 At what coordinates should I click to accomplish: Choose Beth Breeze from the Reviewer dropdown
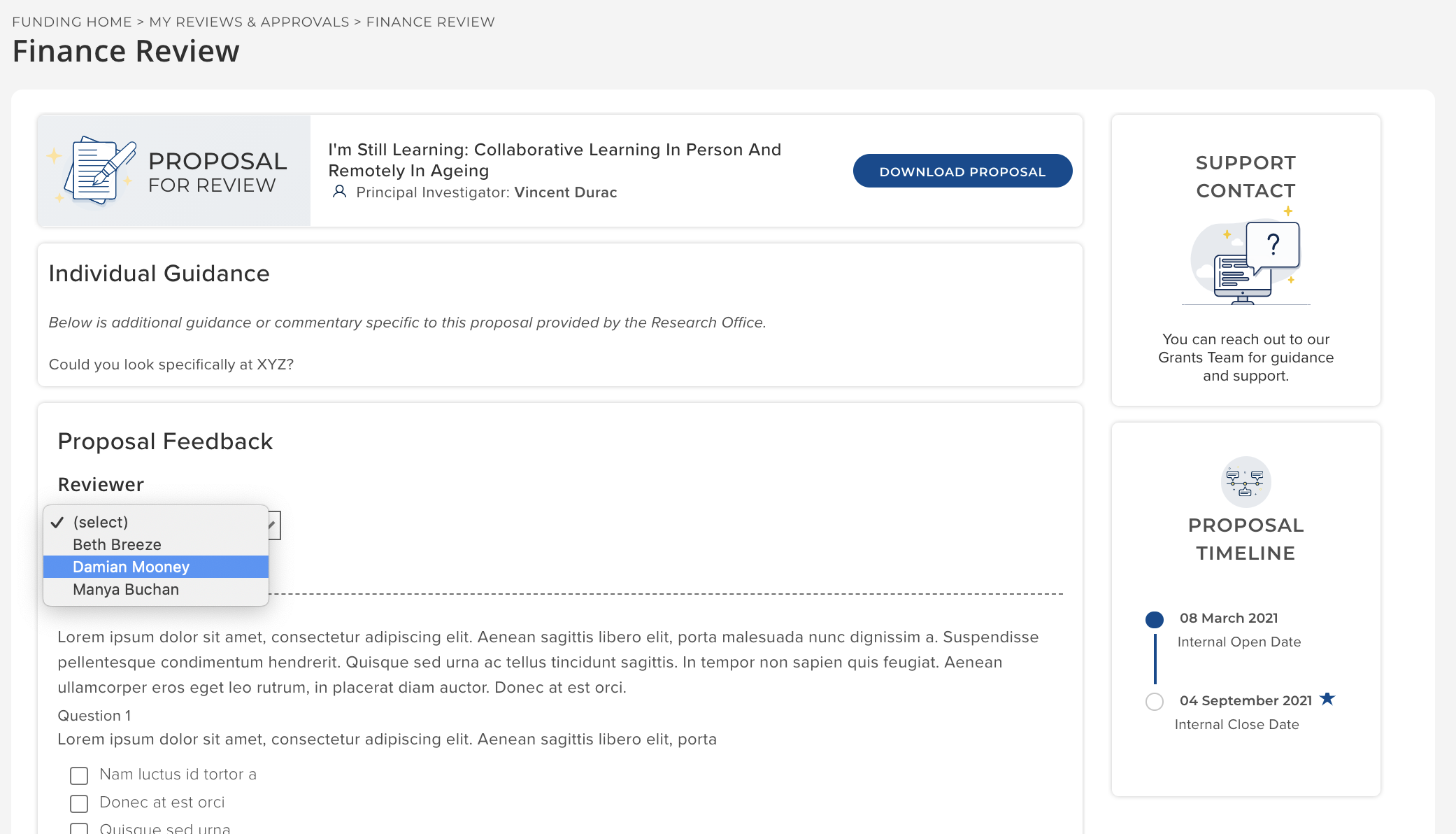pos(117,544)
